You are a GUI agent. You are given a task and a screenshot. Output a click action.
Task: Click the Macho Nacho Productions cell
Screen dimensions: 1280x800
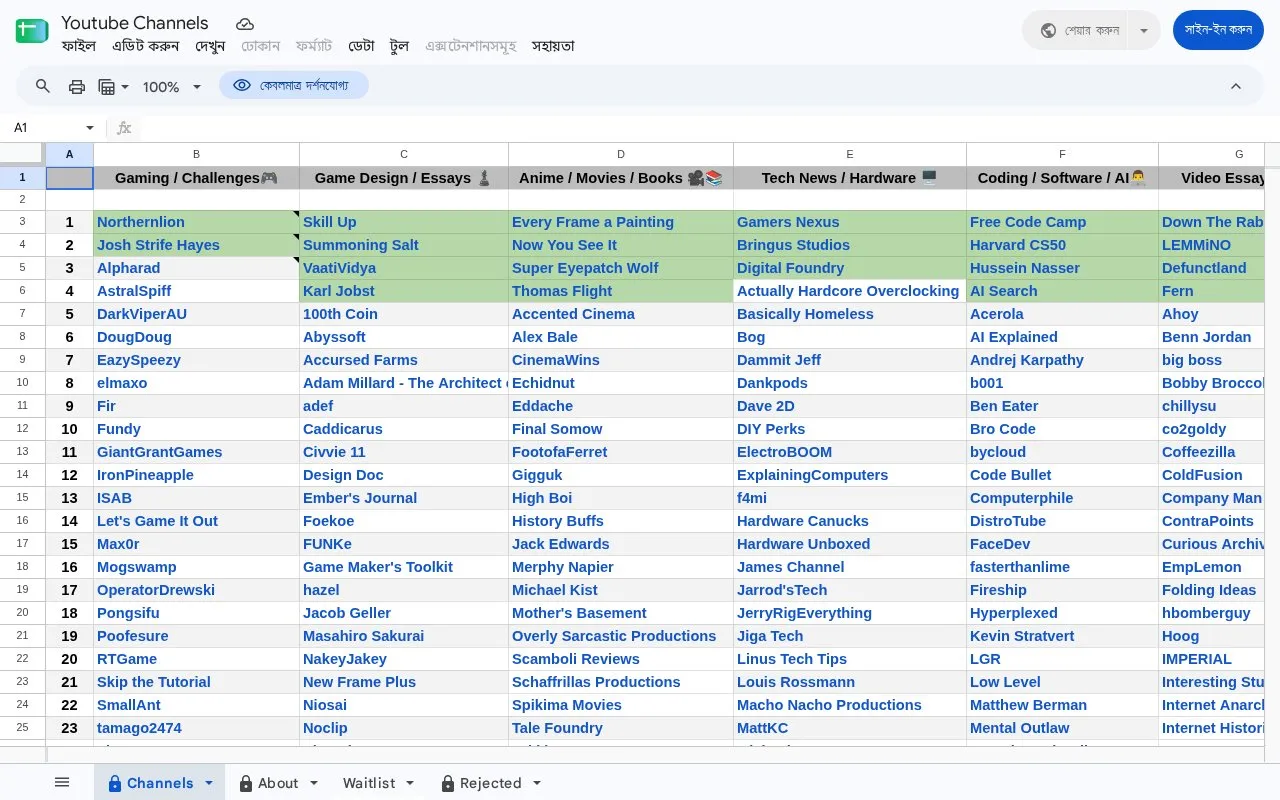click(850, 705)
